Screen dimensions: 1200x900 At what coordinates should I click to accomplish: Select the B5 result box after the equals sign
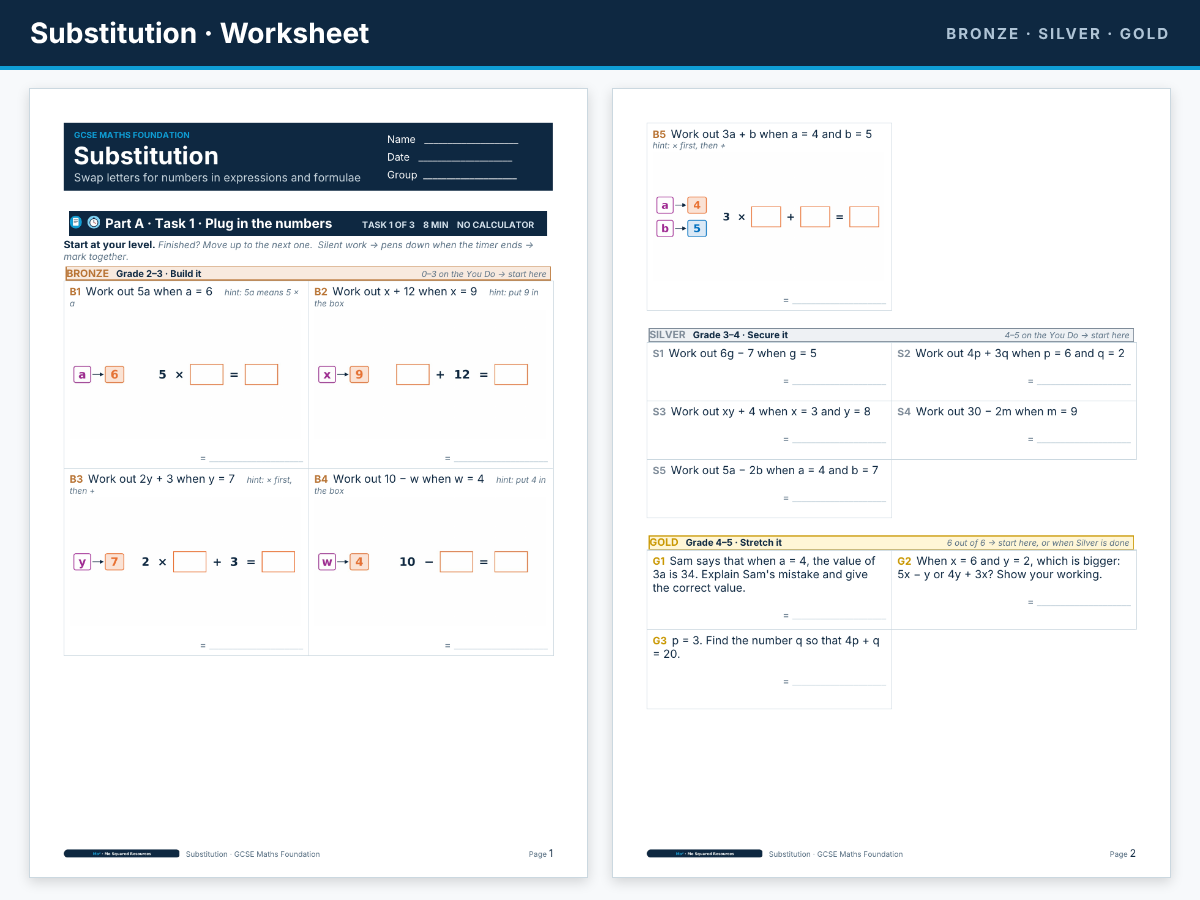point(864,216)
